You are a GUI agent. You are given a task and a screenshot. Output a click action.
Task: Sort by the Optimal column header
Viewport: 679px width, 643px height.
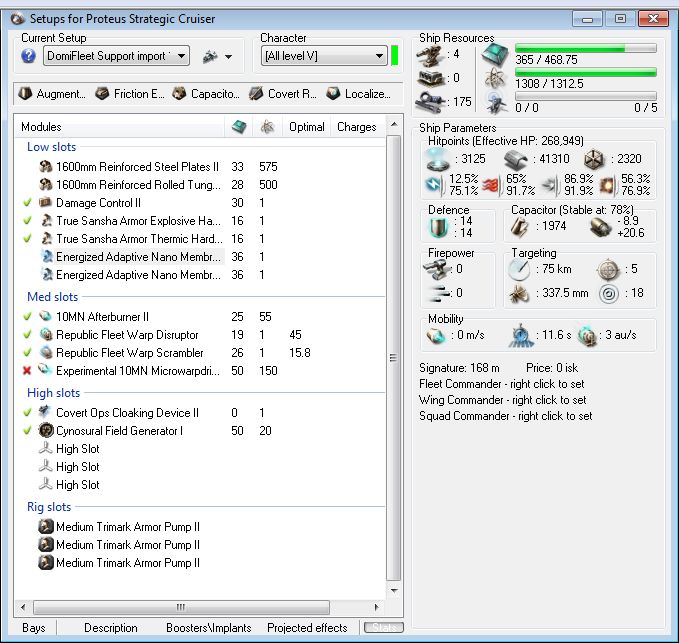click(307, 127)
